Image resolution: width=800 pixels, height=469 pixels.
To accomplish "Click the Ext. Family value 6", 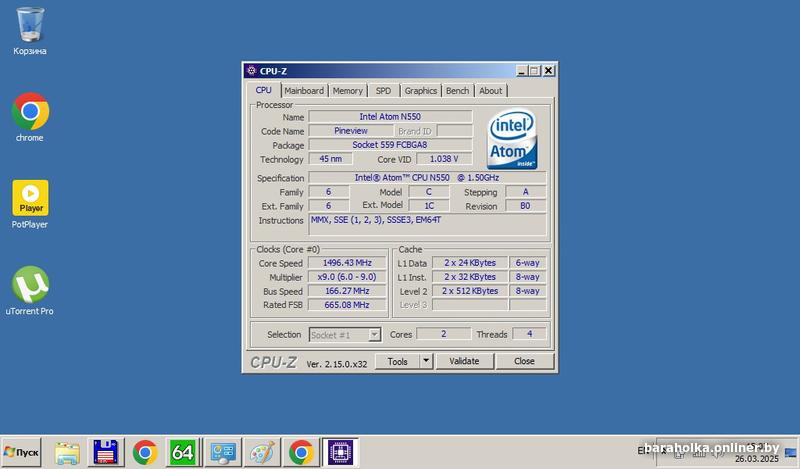I will click(329, 206).
